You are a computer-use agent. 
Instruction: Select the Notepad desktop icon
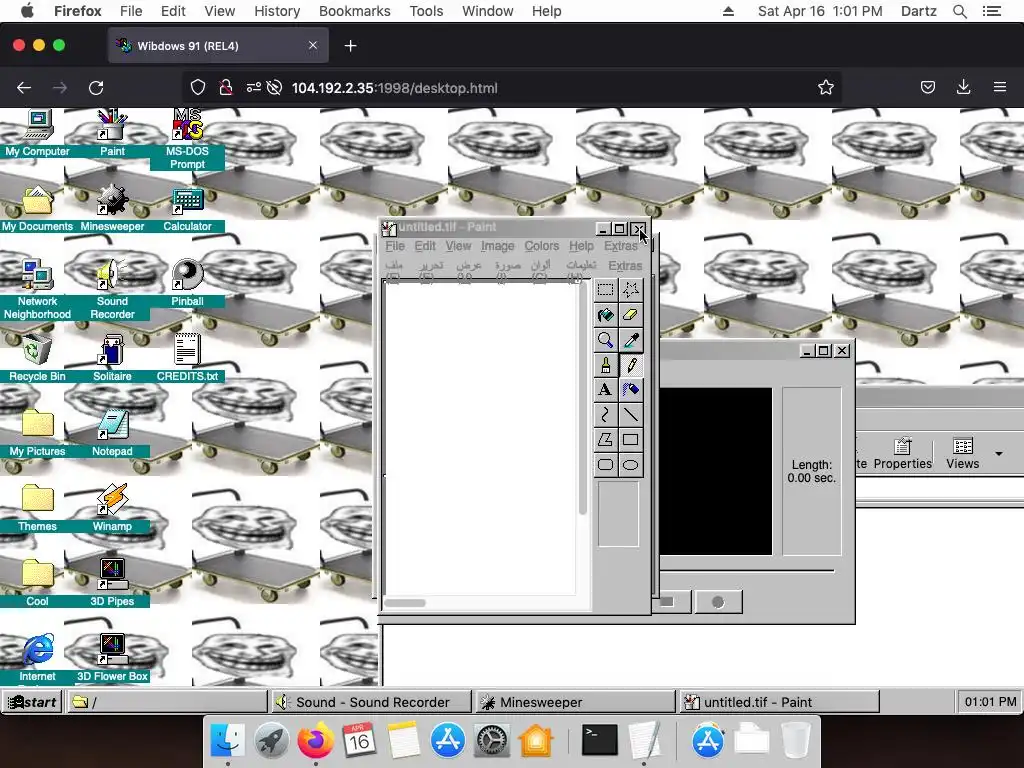tap(112, 433)
